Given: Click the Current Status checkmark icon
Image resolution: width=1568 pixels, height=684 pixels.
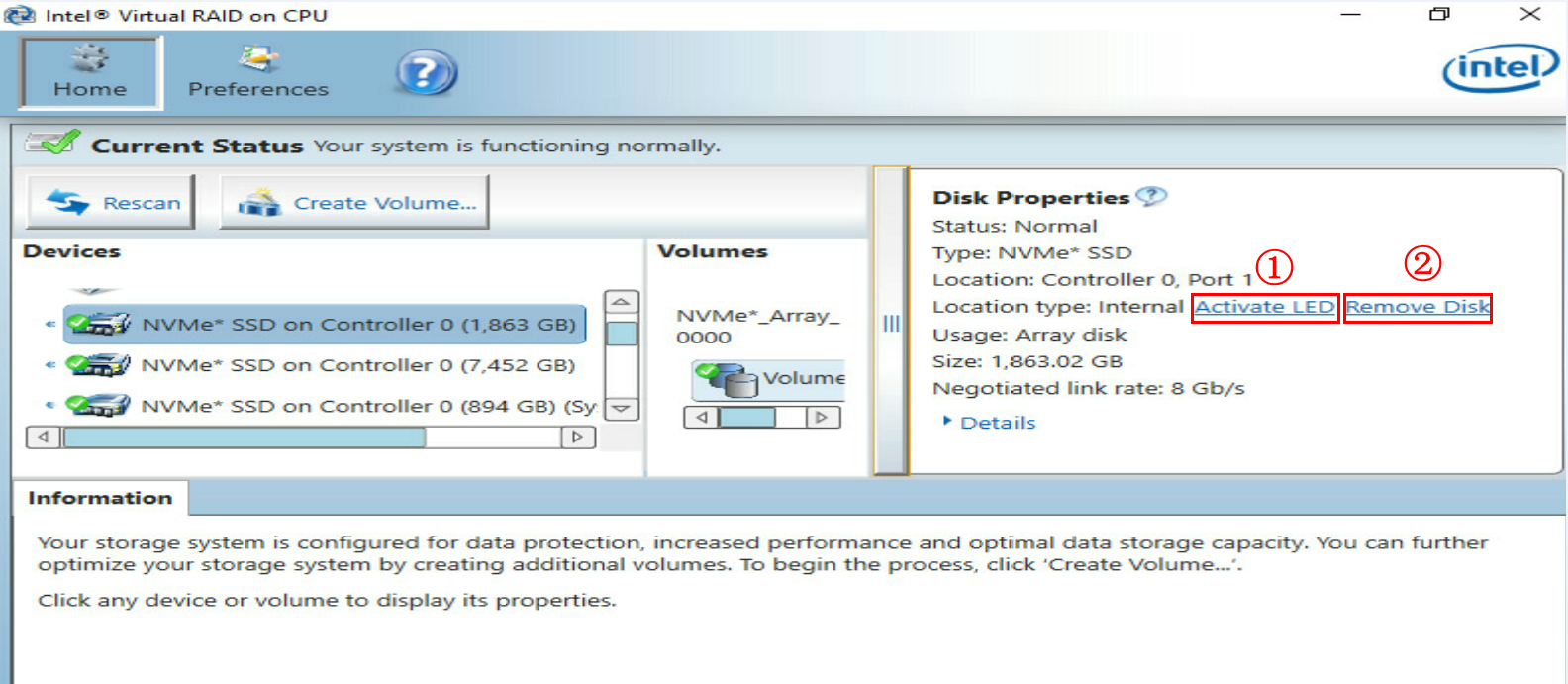Looking at the screenshot, I should (x=53, y=143).
